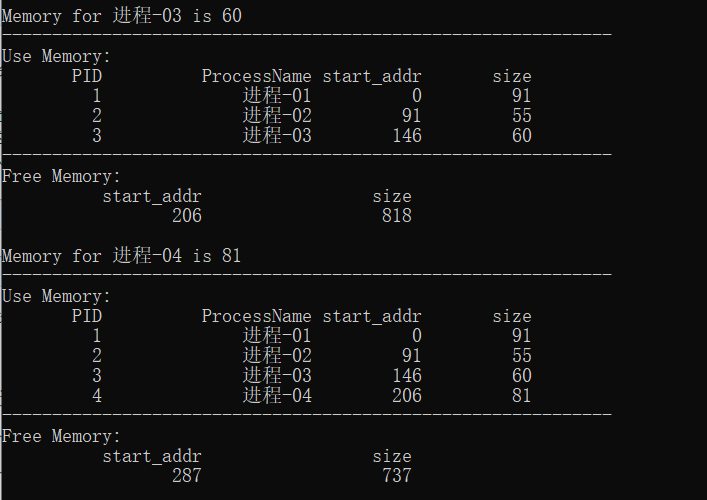
Task: Click 'Use Memory:' label under 进程-03 heading
Action: 56,56
